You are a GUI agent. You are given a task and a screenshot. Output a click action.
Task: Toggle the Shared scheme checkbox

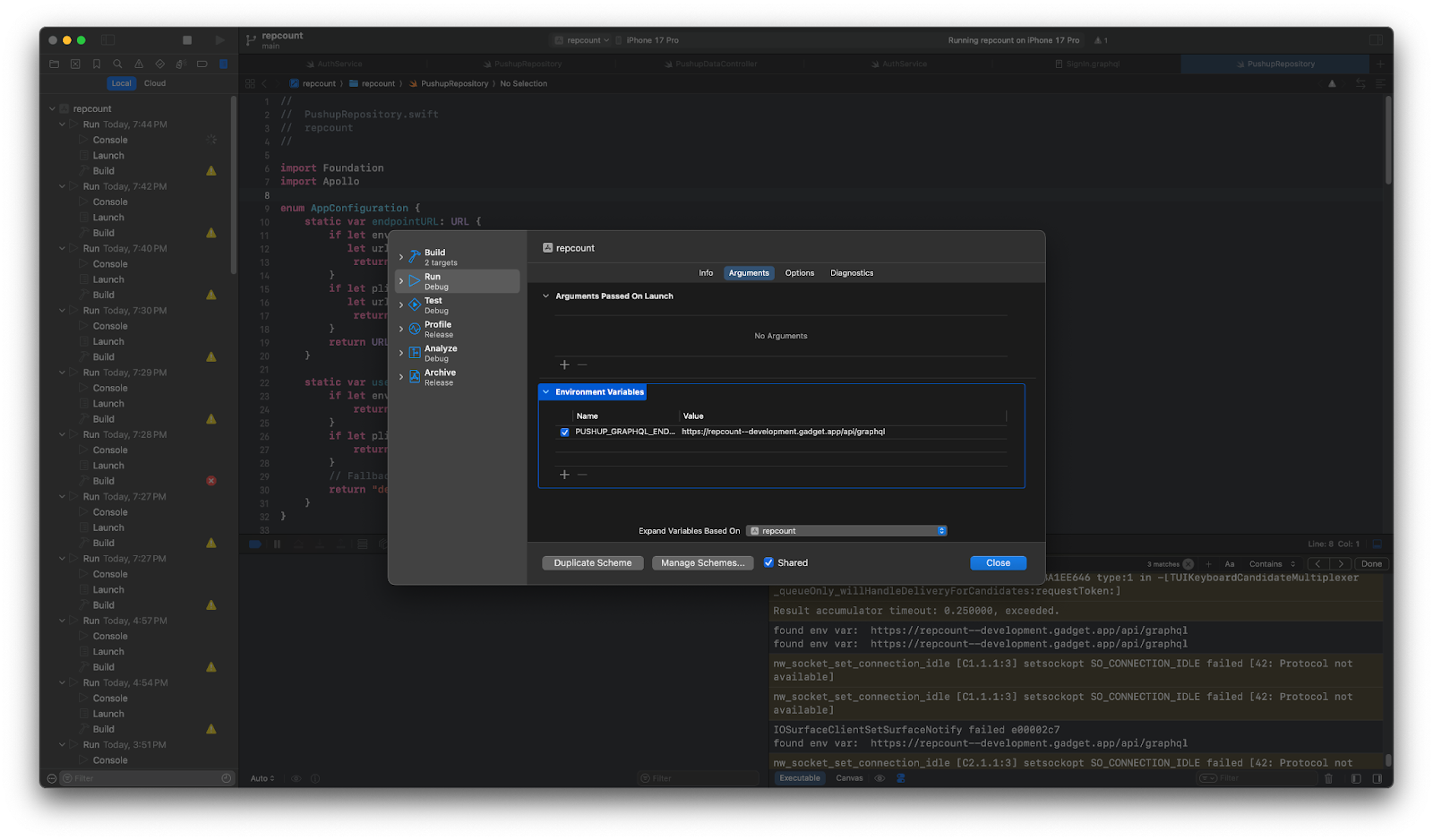768,562
